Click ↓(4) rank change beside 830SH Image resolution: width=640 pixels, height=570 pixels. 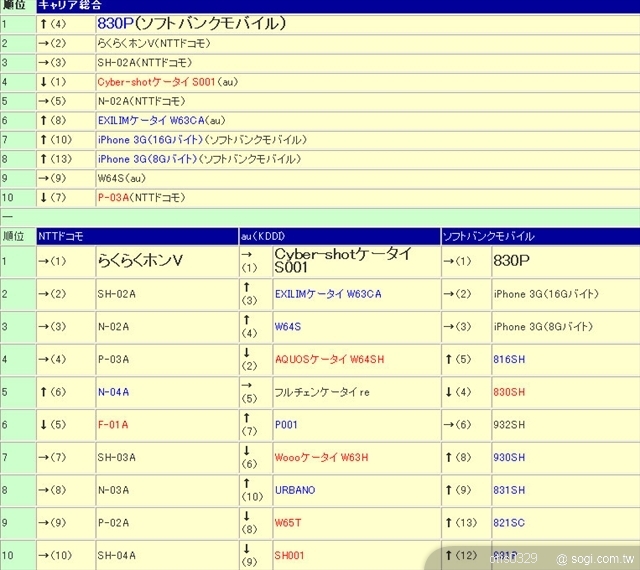click(x=458, y=392)
